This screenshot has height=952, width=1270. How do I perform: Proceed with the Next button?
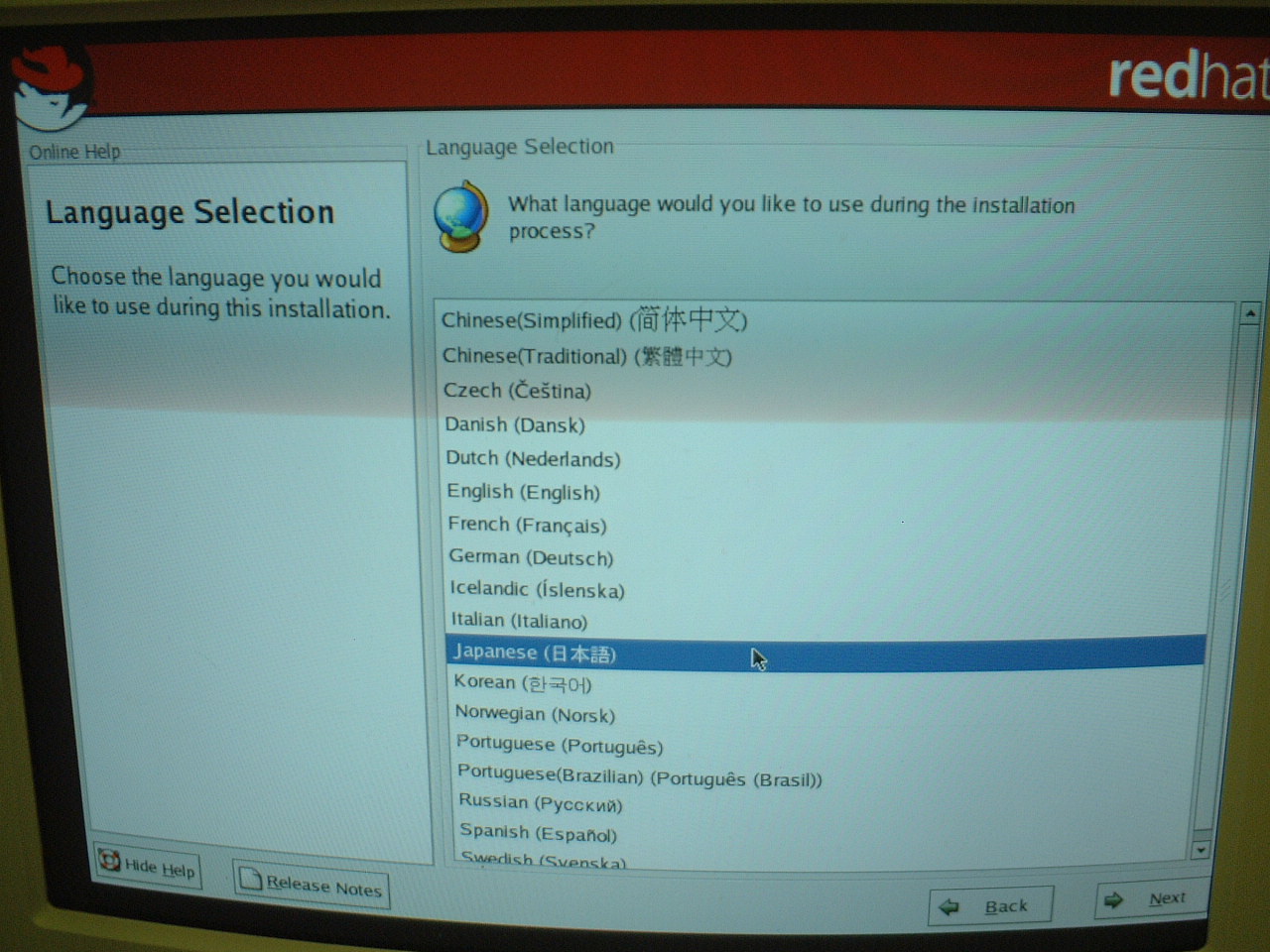pos(1151,899)
